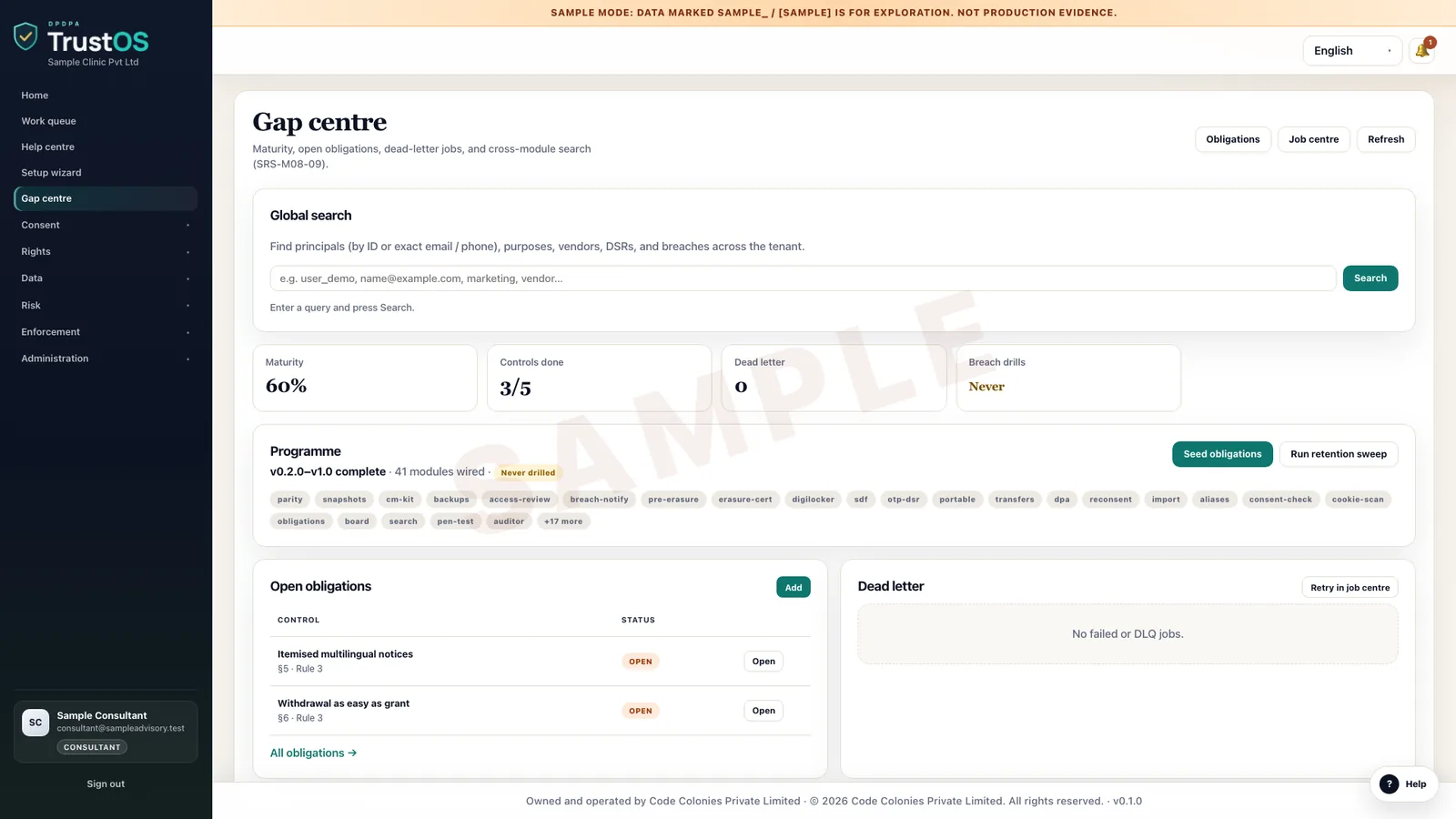Click the Maturity 60% card

[365, 378]
